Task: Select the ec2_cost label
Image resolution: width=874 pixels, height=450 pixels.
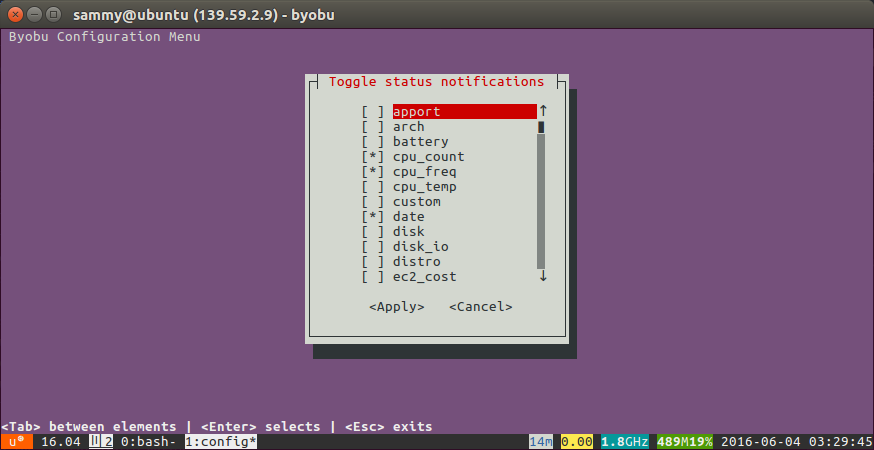Action: point(425,277)
